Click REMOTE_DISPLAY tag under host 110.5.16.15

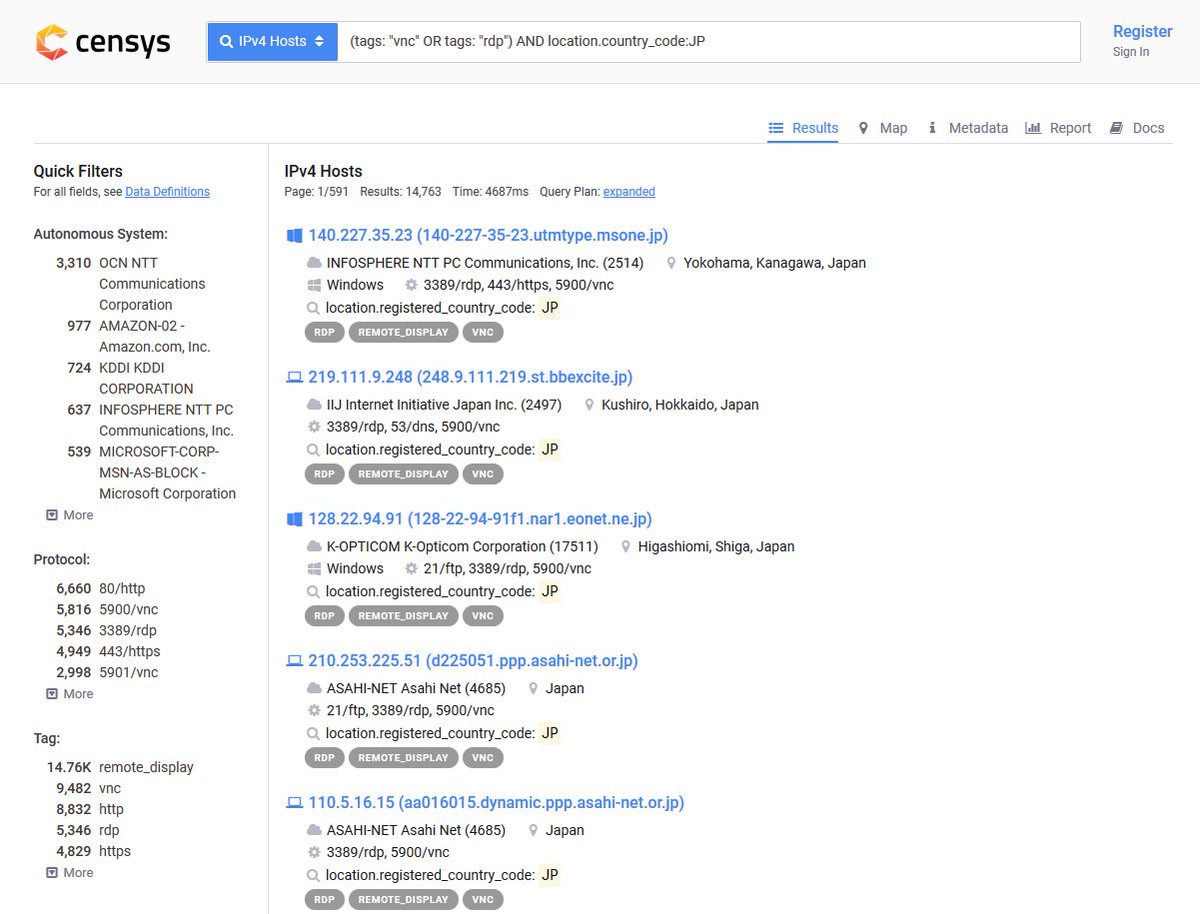(403, 900)
